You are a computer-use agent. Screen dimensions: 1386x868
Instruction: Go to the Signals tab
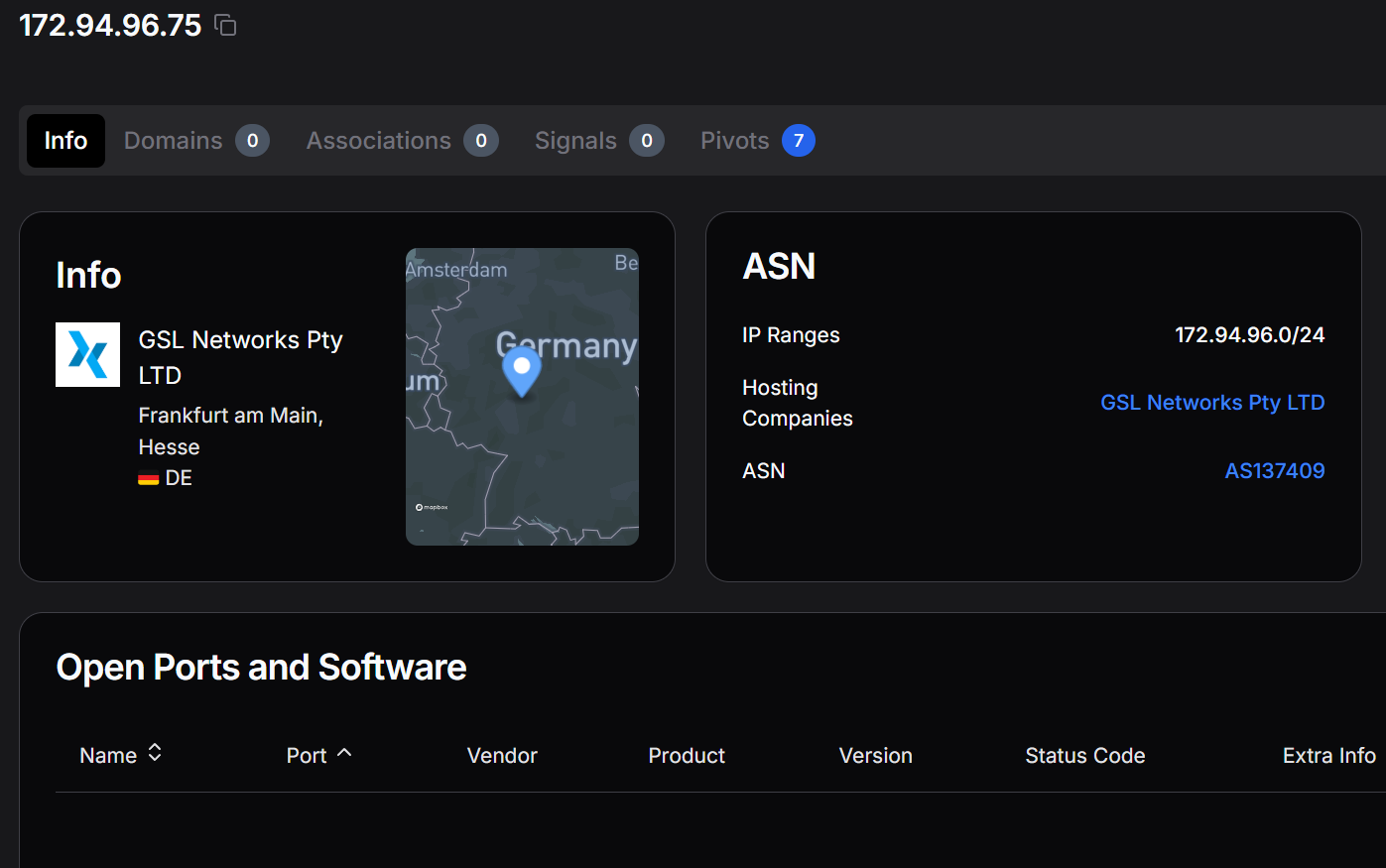(575, 141)
